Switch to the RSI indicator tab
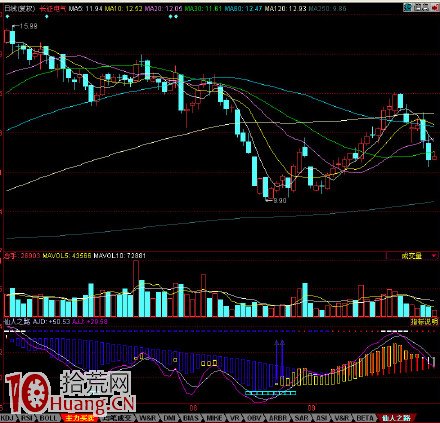Image resolution: width=440 pixels, height=423 pixels. pos(27,418)
